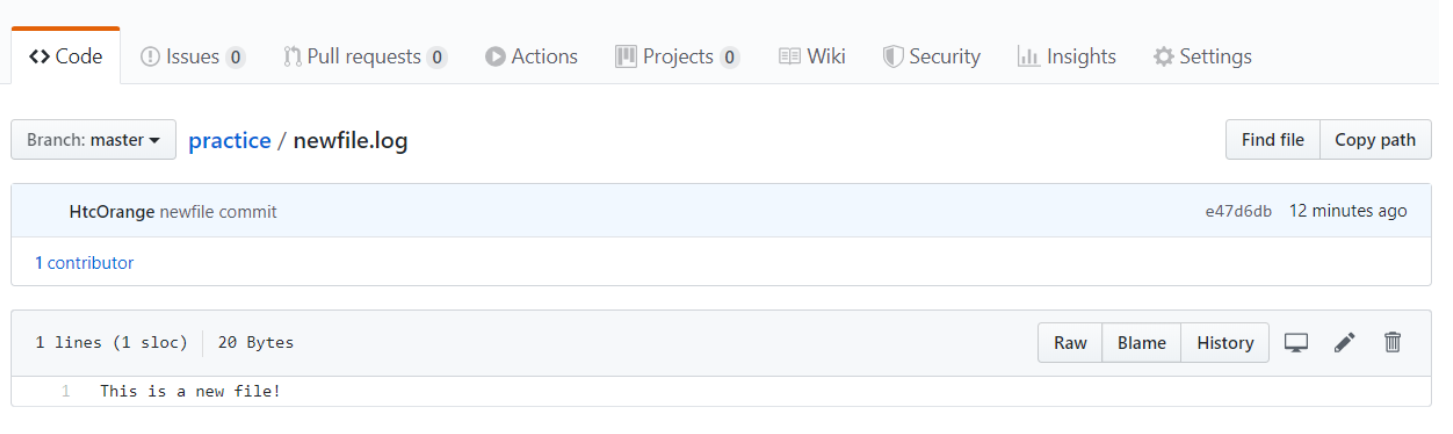This screenshot has height=434, width=1453.
Task: Select the Code tab
Action: [x=66, y=57]
